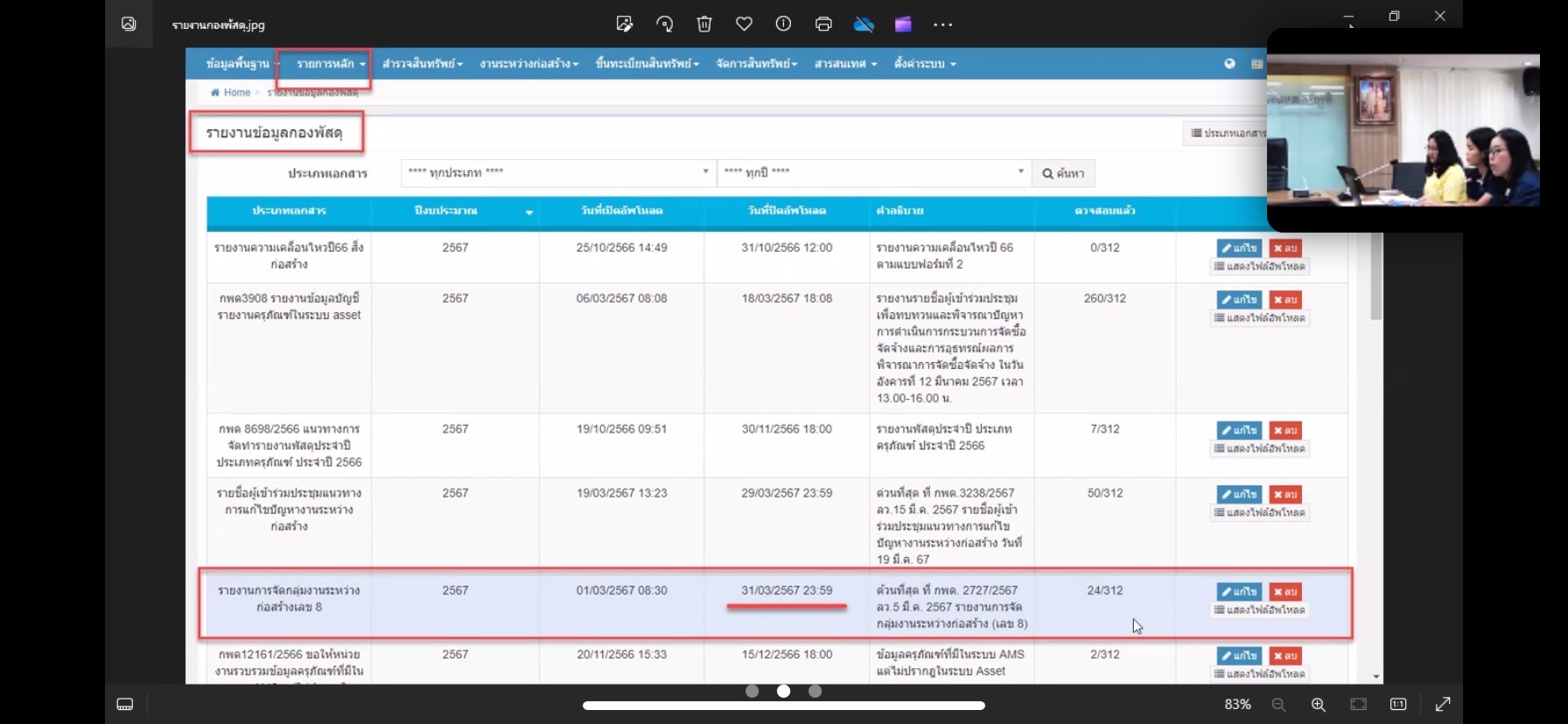Click the 83% zoom level value
The image size is (1568, 724).
[1237, 704]
